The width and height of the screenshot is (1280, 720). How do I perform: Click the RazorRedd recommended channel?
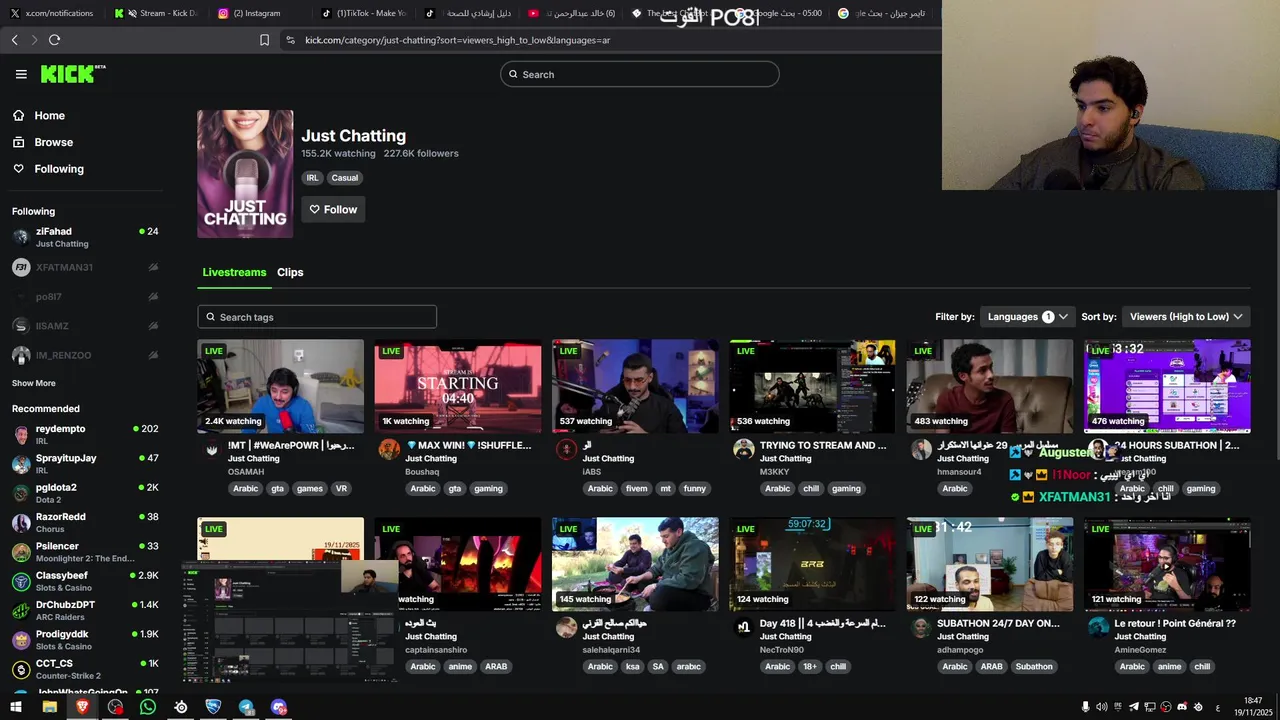[85, 522]
